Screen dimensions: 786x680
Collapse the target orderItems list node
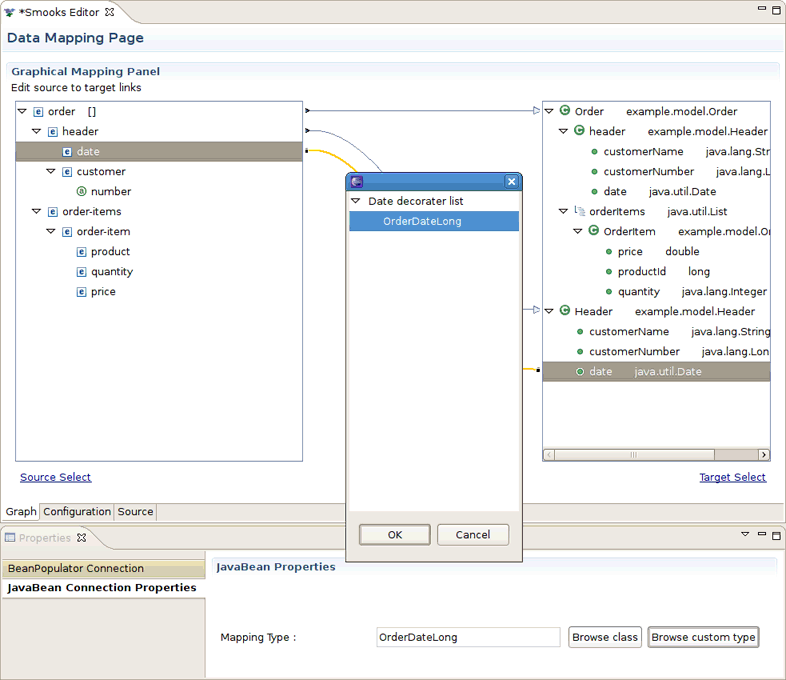(563, 211)
